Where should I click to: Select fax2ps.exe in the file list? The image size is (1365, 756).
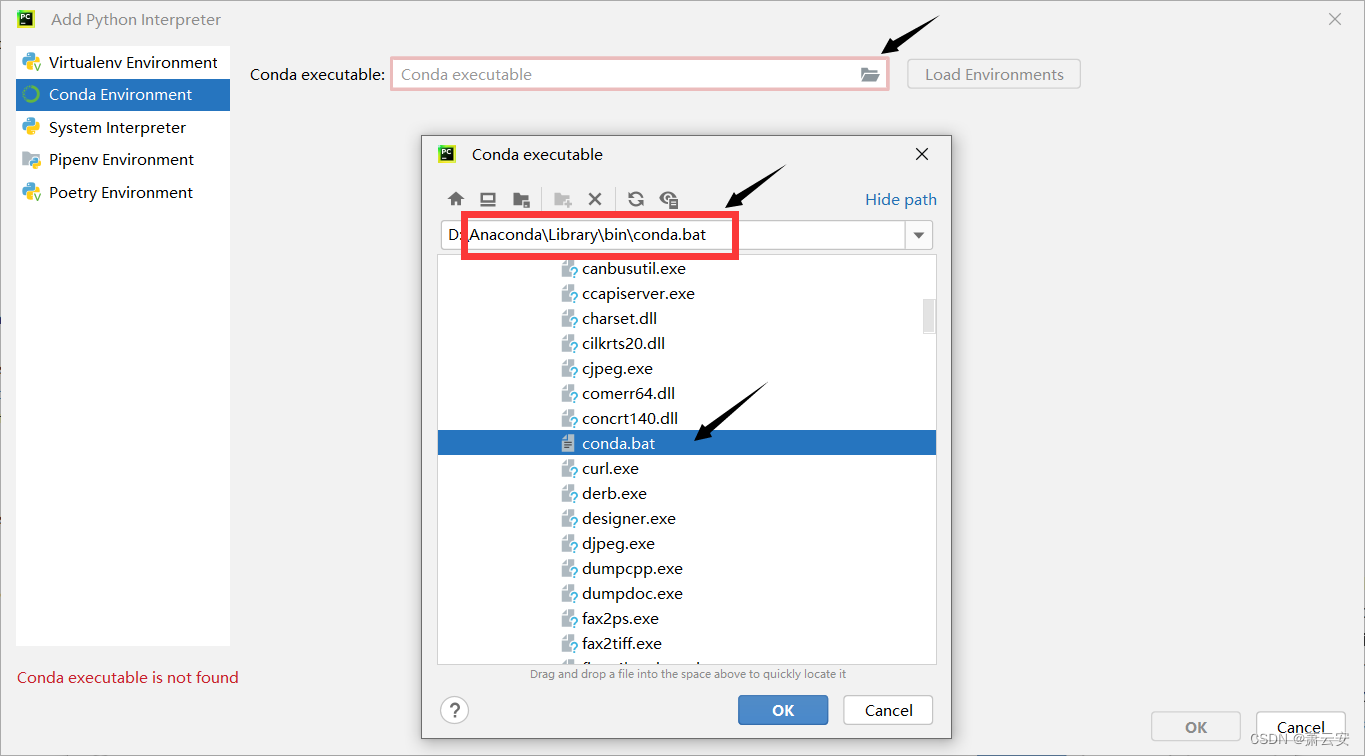pyautogui.click(x=686, y=618)
